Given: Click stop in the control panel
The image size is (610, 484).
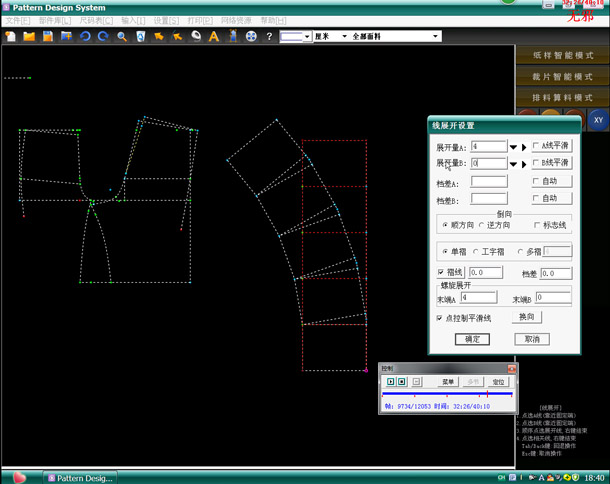Looking at the screenshot, I should [x=401, y=382].
